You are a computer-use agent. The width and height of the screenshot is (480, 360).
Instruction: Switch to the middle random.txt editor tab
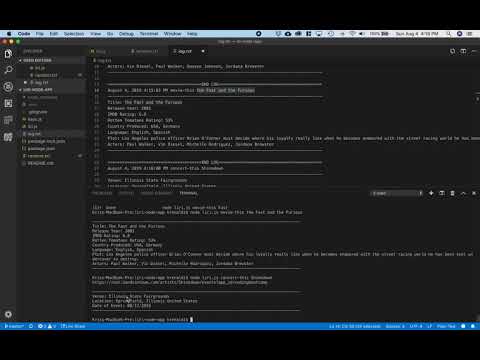[x=145, y=51]
